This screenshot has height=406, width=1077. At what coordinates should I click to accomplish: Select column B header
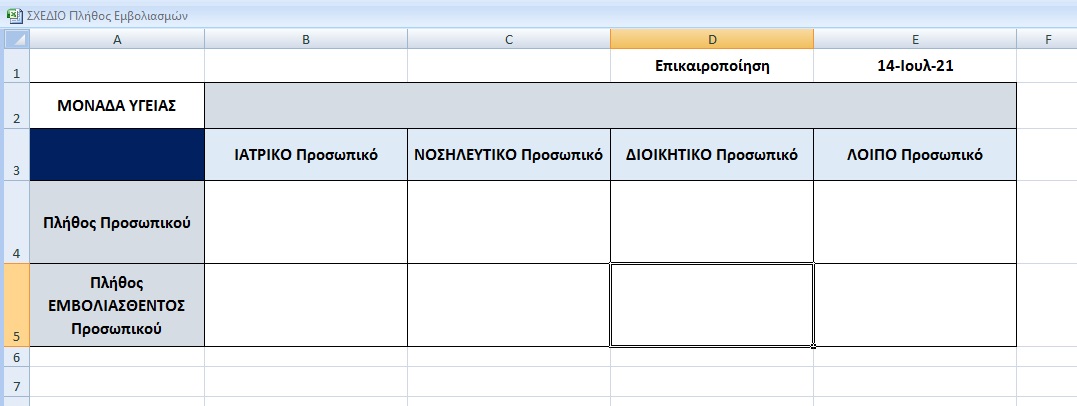tap(305, 39)
